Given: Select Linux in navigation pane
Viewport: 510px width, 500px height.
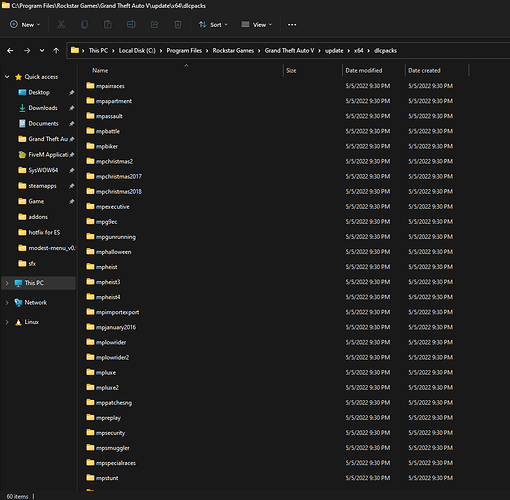Looking at the screenshot, I should 32,322.
